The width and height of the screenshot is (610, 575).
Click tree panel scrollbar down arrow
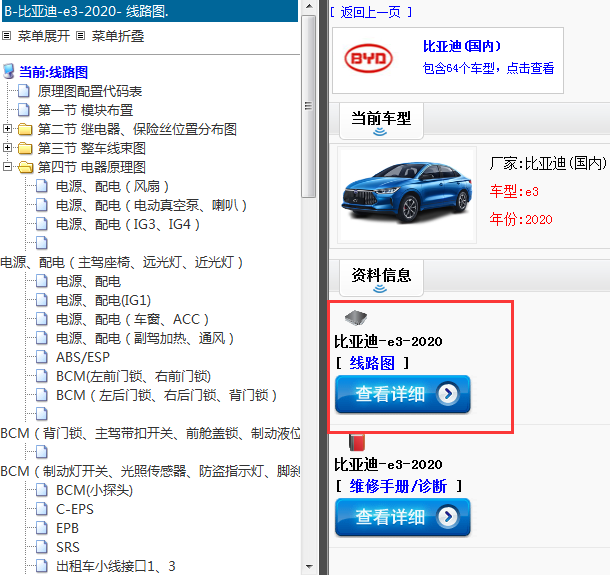point(309,566)
